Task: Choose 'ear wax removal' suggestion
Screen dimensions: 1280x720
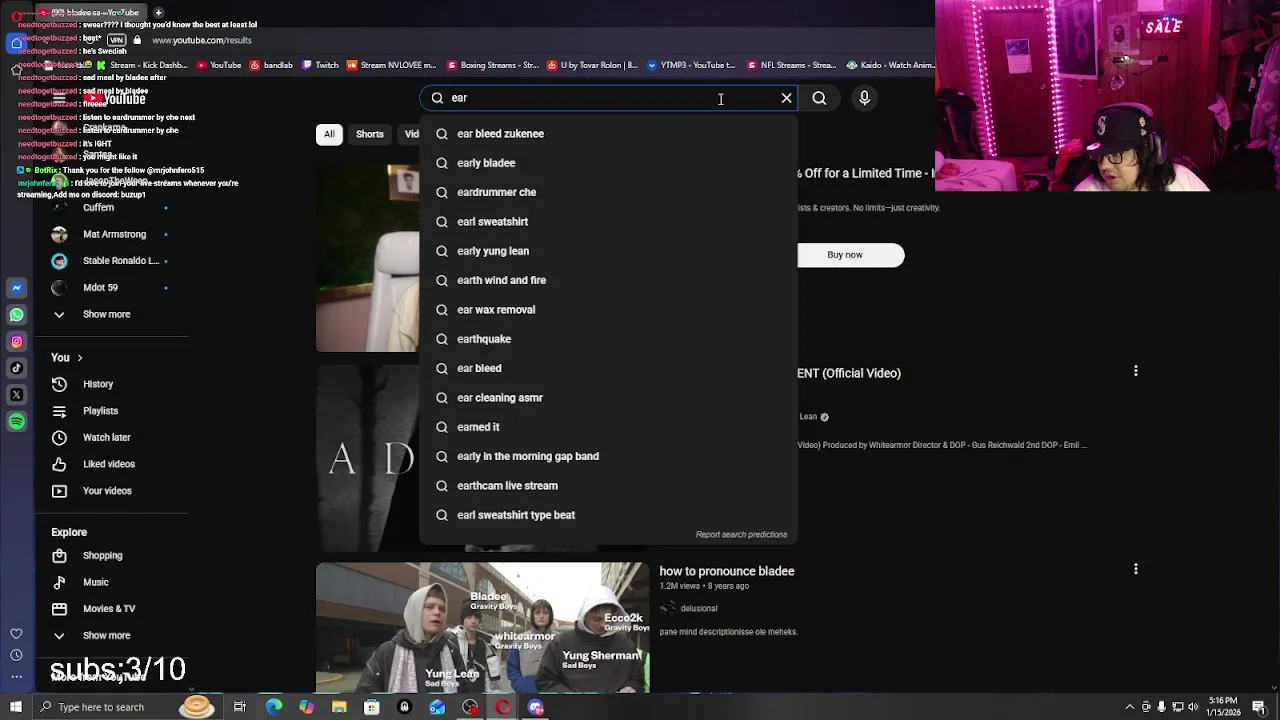Action: coord(608,310)
